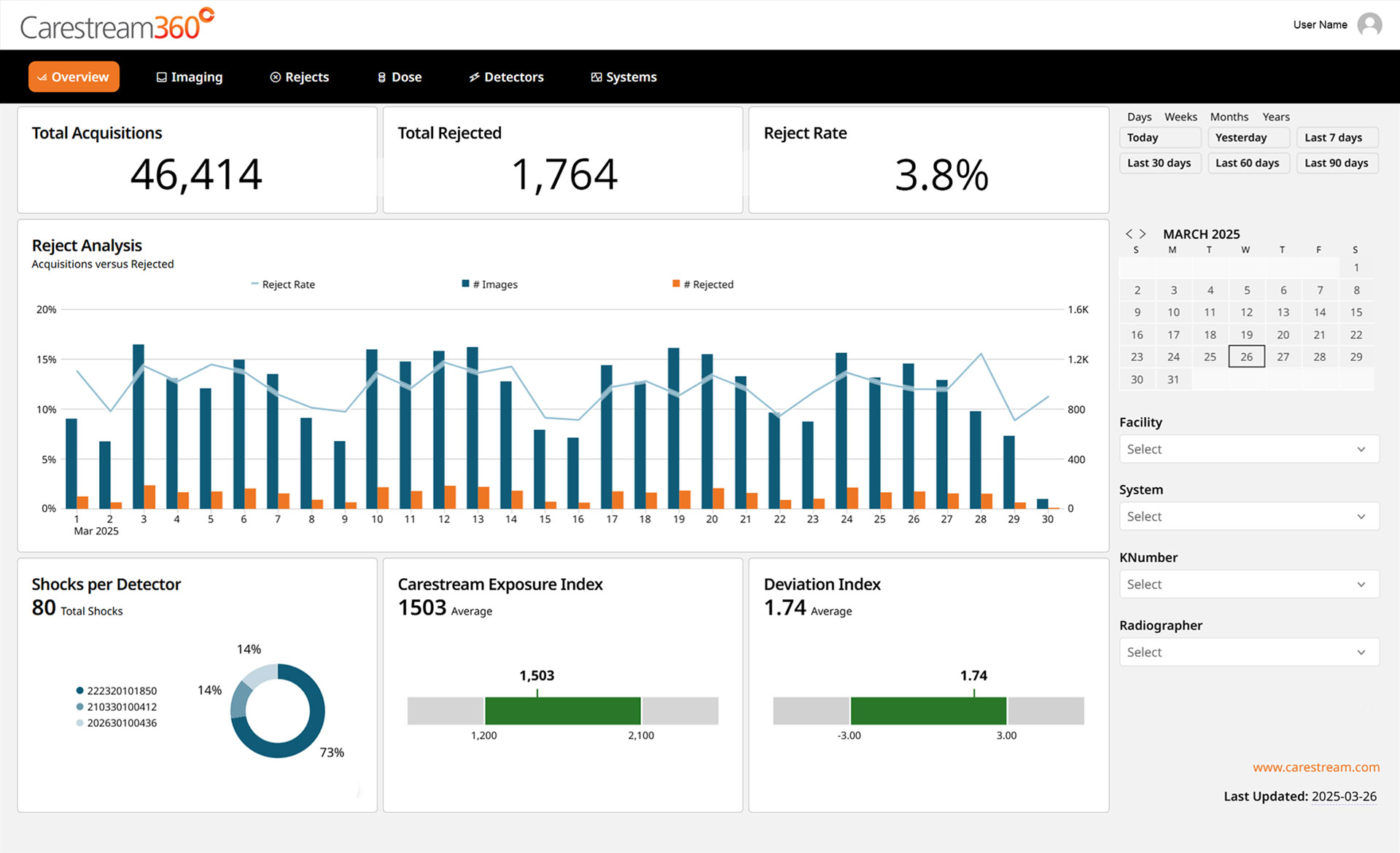Screen dimensions: 1400x853
Task: Expand the Radiographer dropdown
Action: (1248, 652)
